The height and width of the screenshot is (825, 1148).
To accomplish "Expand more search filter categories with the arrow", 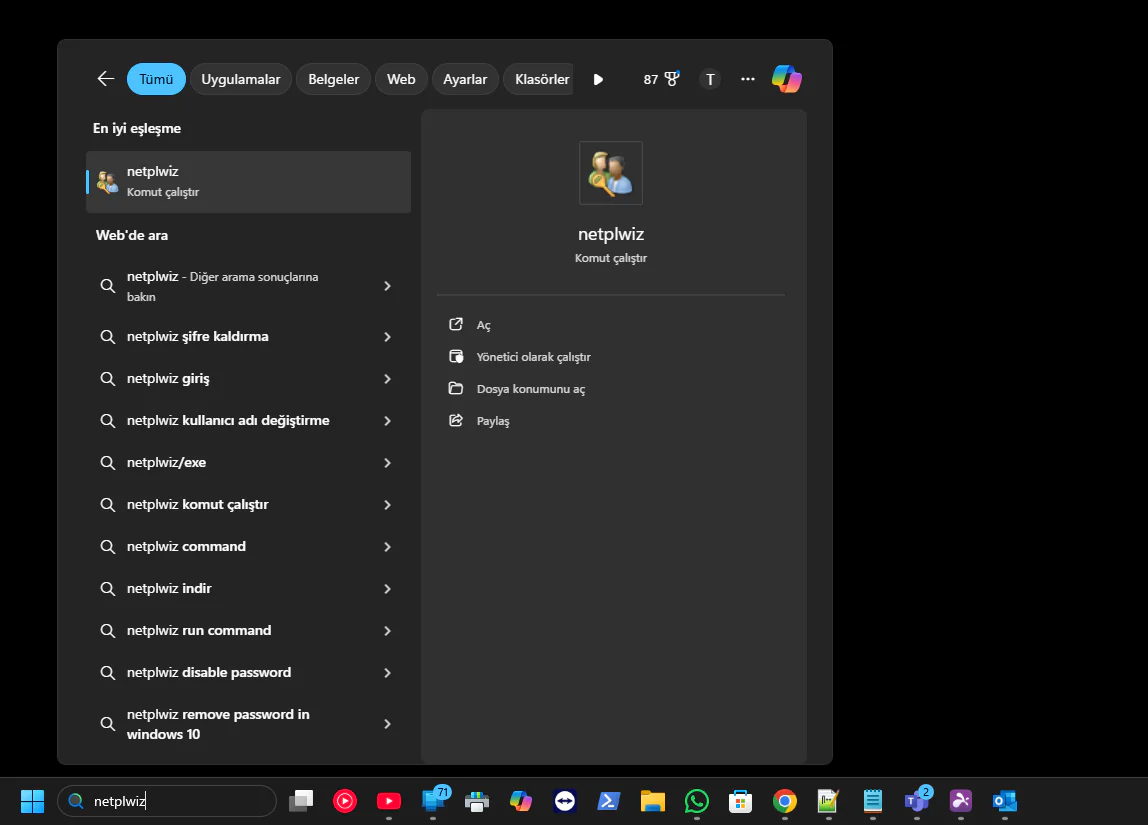I will click(x=597, y=79).
